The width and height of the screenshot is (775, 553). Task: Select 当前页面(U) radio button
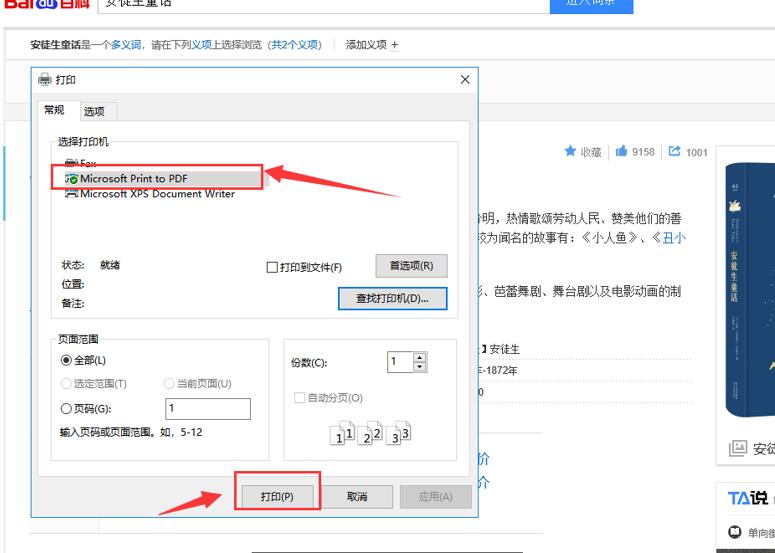(169, 383)
